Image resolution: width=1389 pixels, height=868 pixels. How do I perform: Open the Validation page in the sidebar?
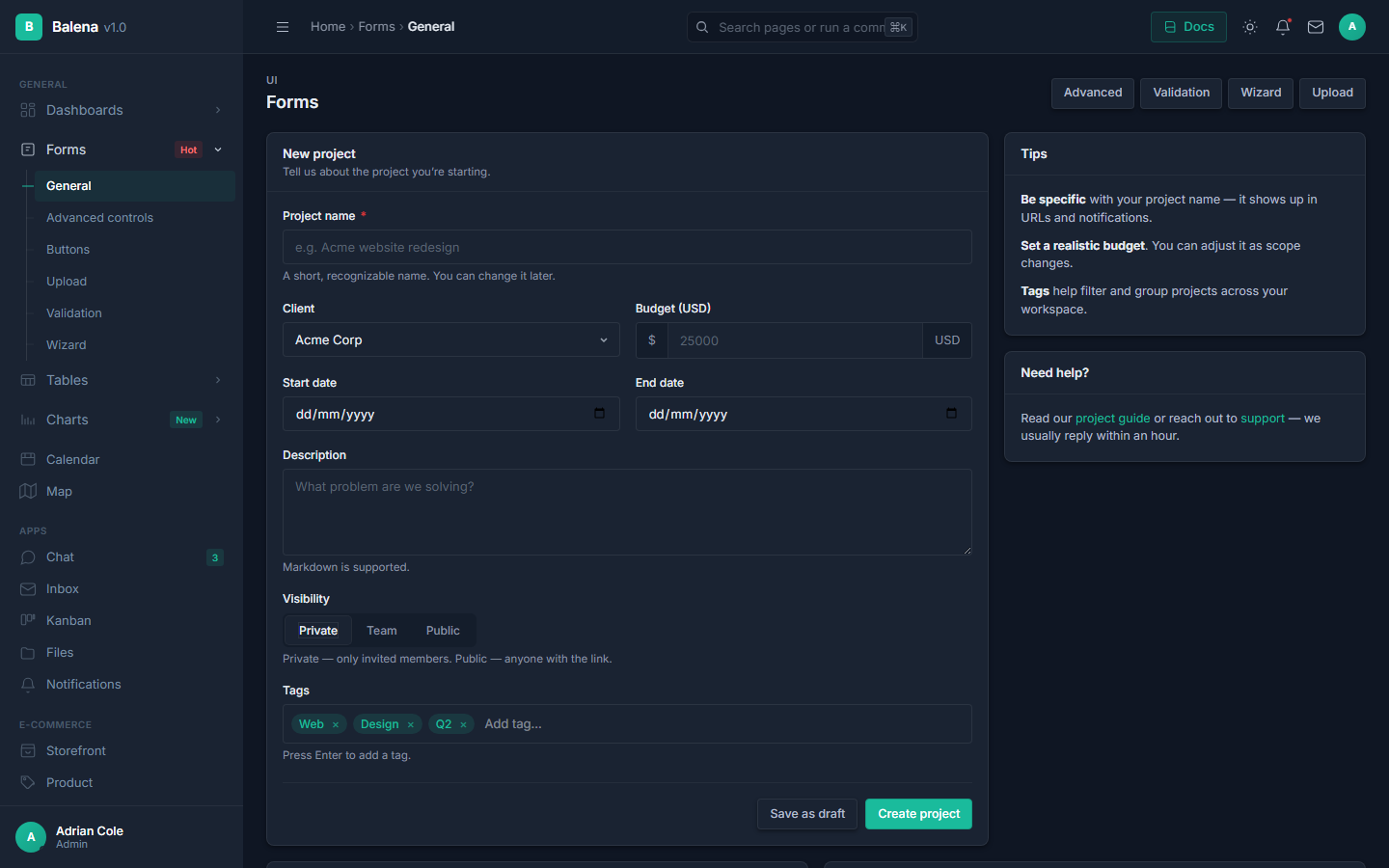point(135,313)
